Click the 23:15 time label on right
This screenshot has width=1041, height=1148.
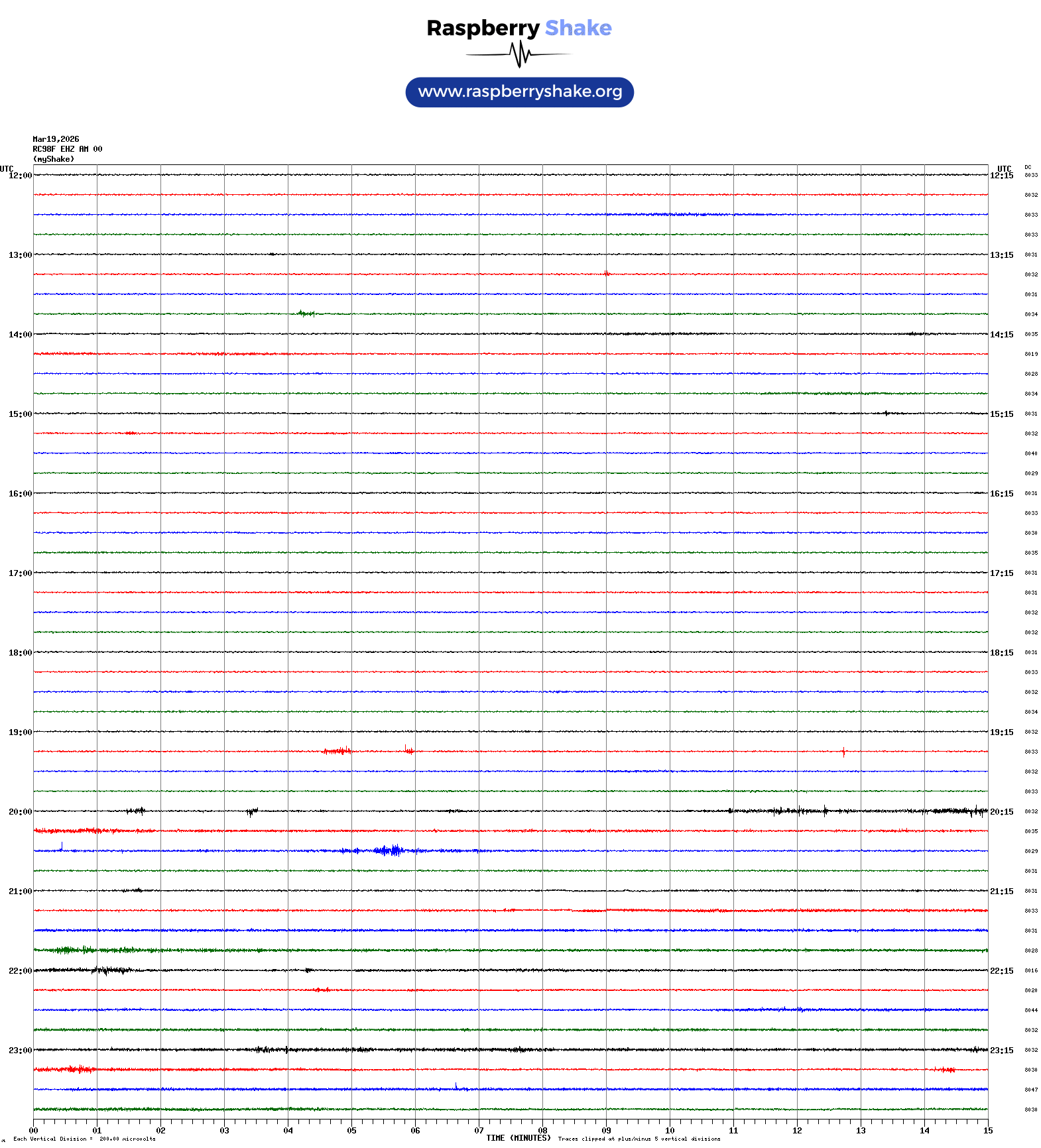(1001, 1051)
